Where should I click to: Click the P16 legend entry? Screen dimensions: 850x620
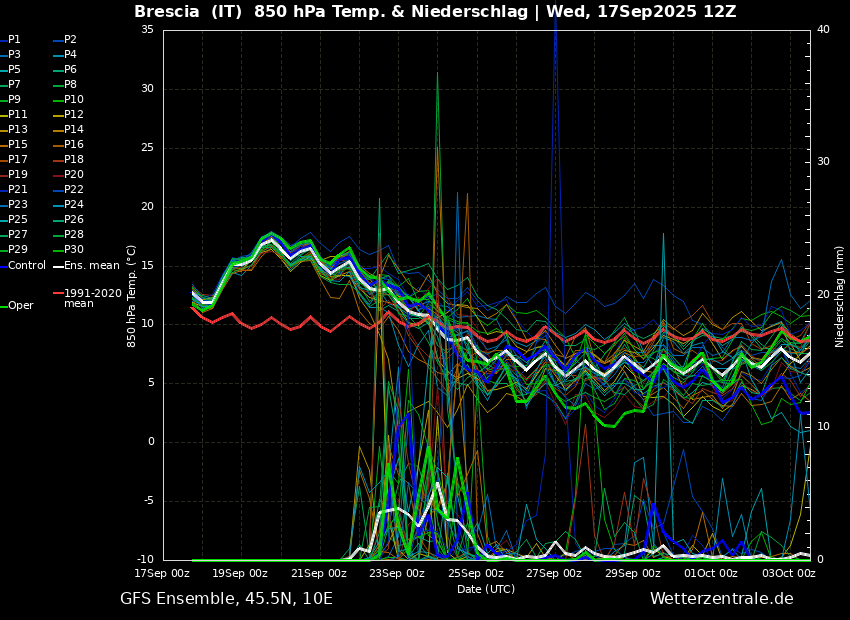(x=74, y=145)
